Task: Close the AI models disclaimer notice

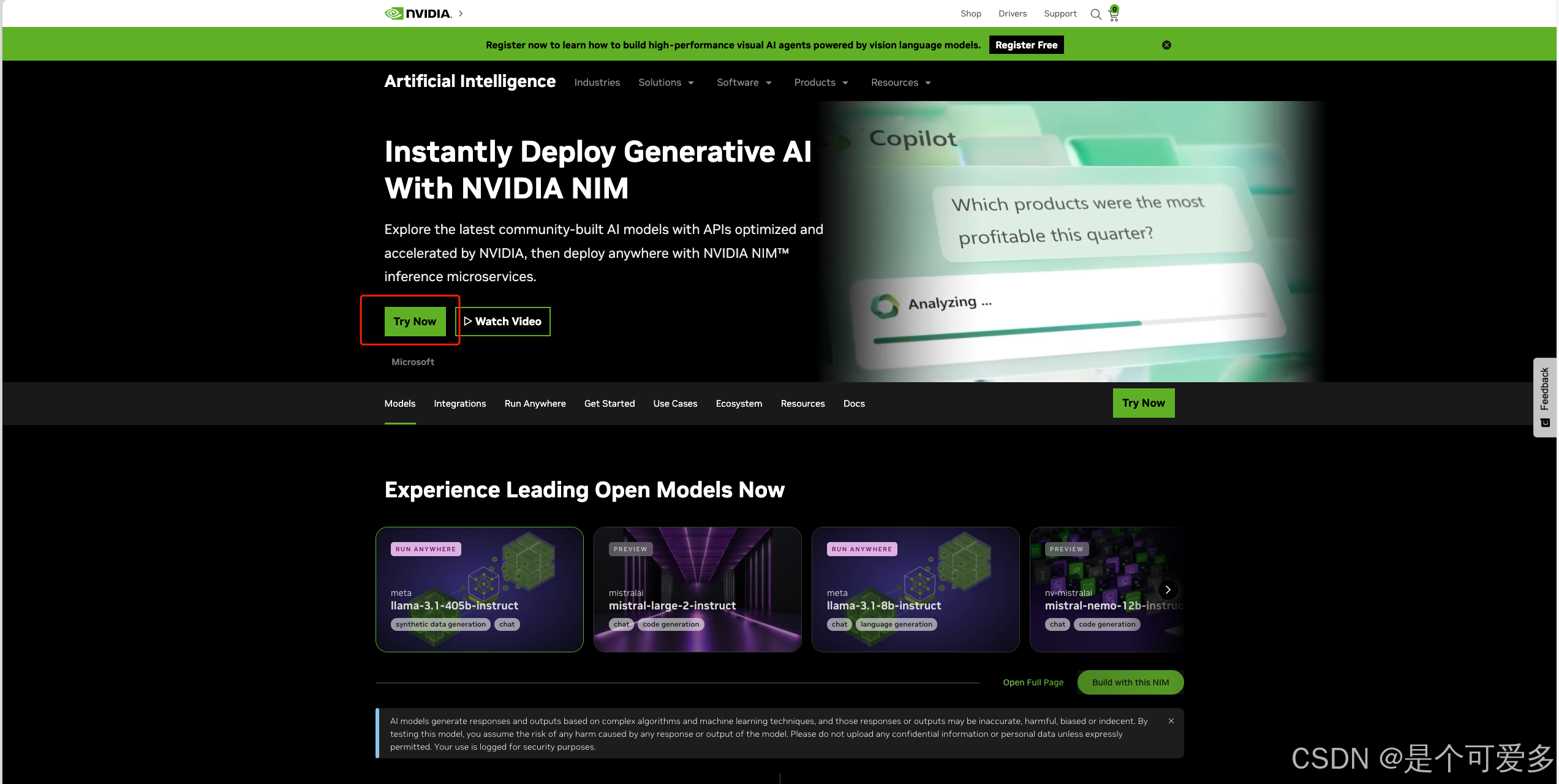Action: point(1171,722)
